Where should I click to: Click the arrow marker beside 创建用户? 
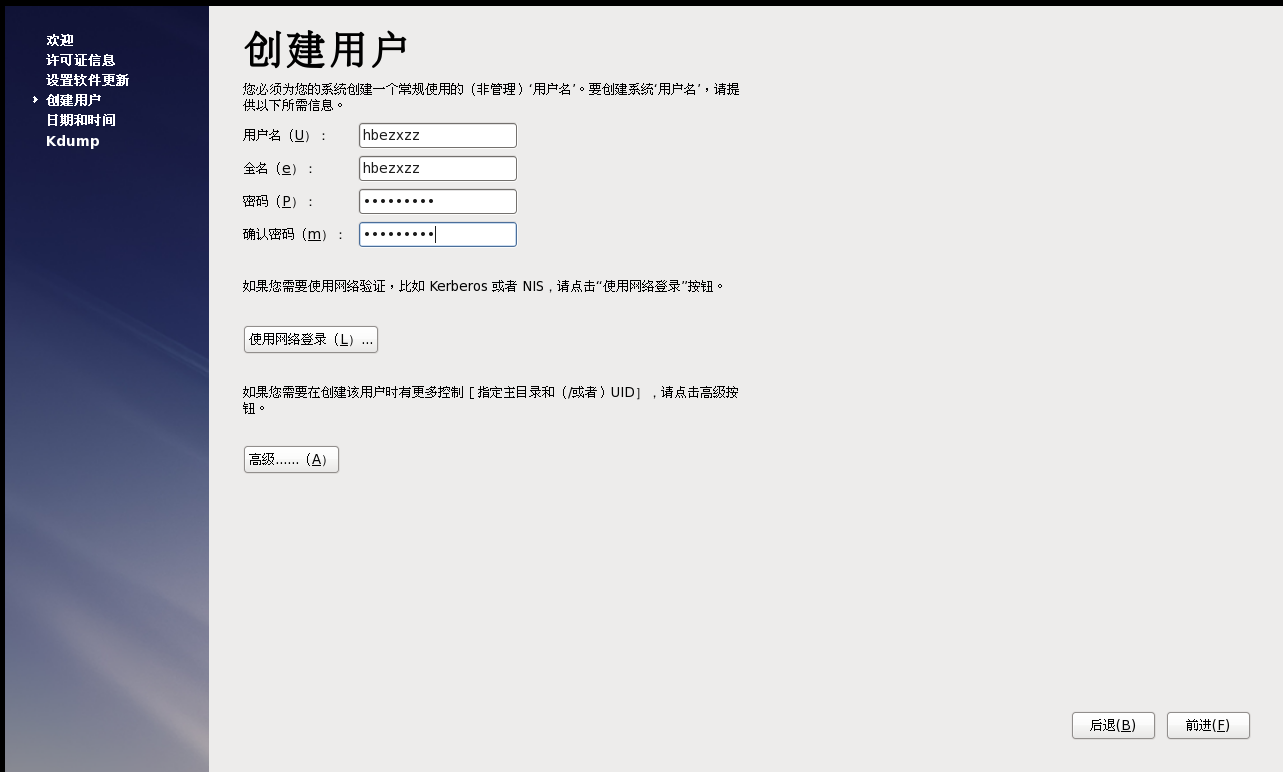click(35, 100)
